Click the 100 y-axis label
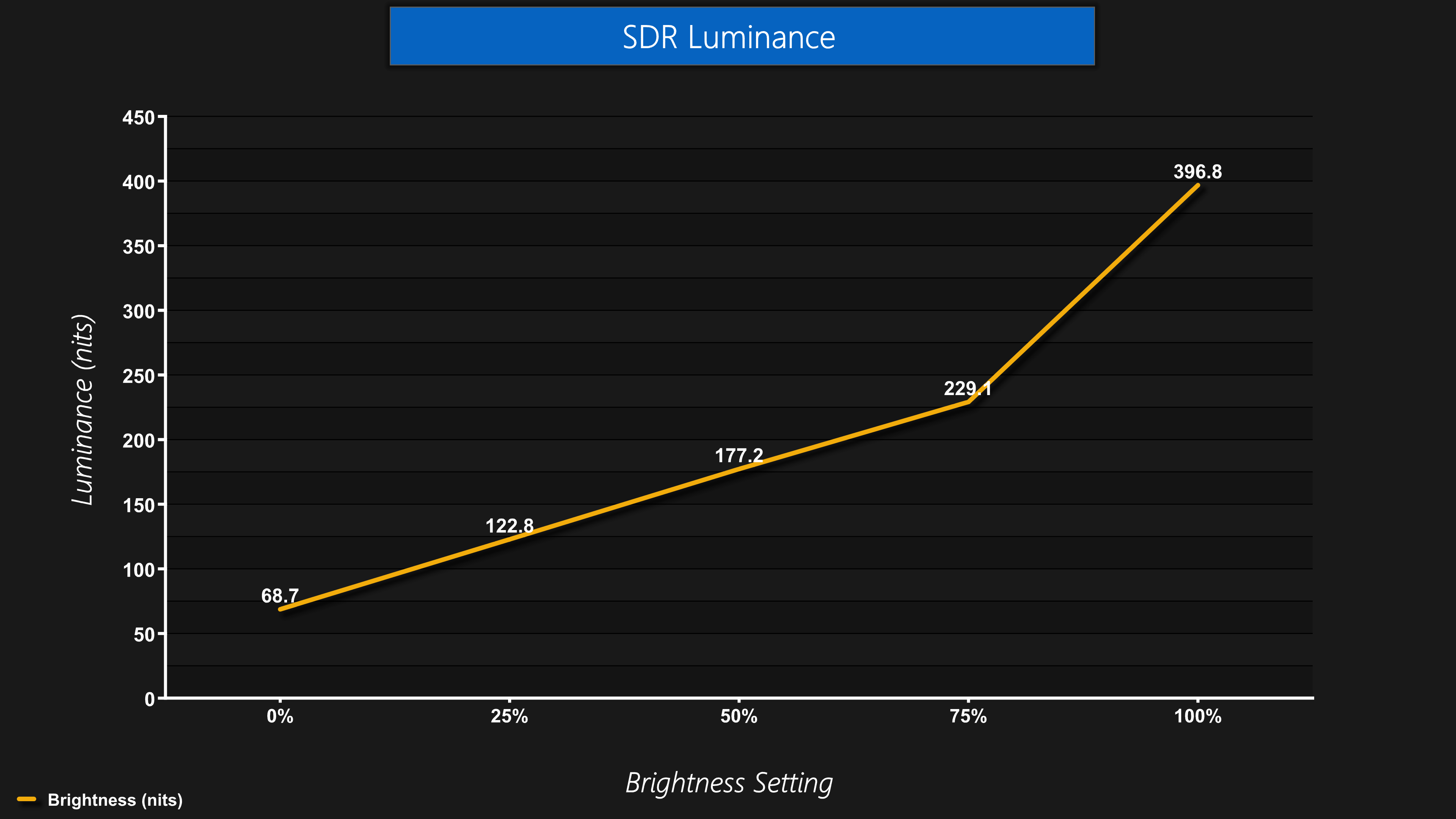Image resolution: width=1456 pixels, height=819 pixels. [138, 570]
